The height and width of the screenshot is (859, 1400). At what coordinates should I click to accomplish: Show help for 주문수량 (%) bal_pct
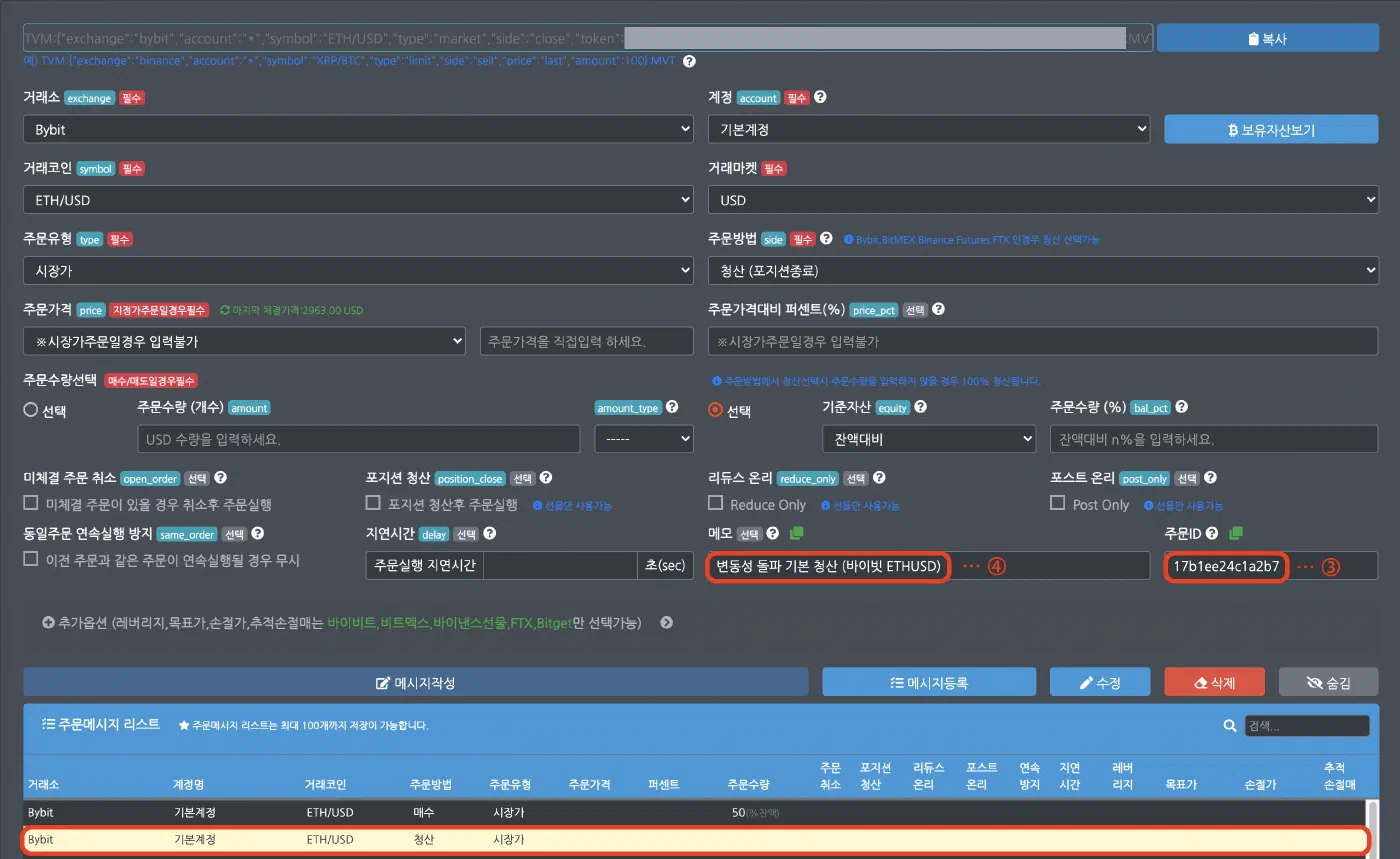click(1182, 407)
